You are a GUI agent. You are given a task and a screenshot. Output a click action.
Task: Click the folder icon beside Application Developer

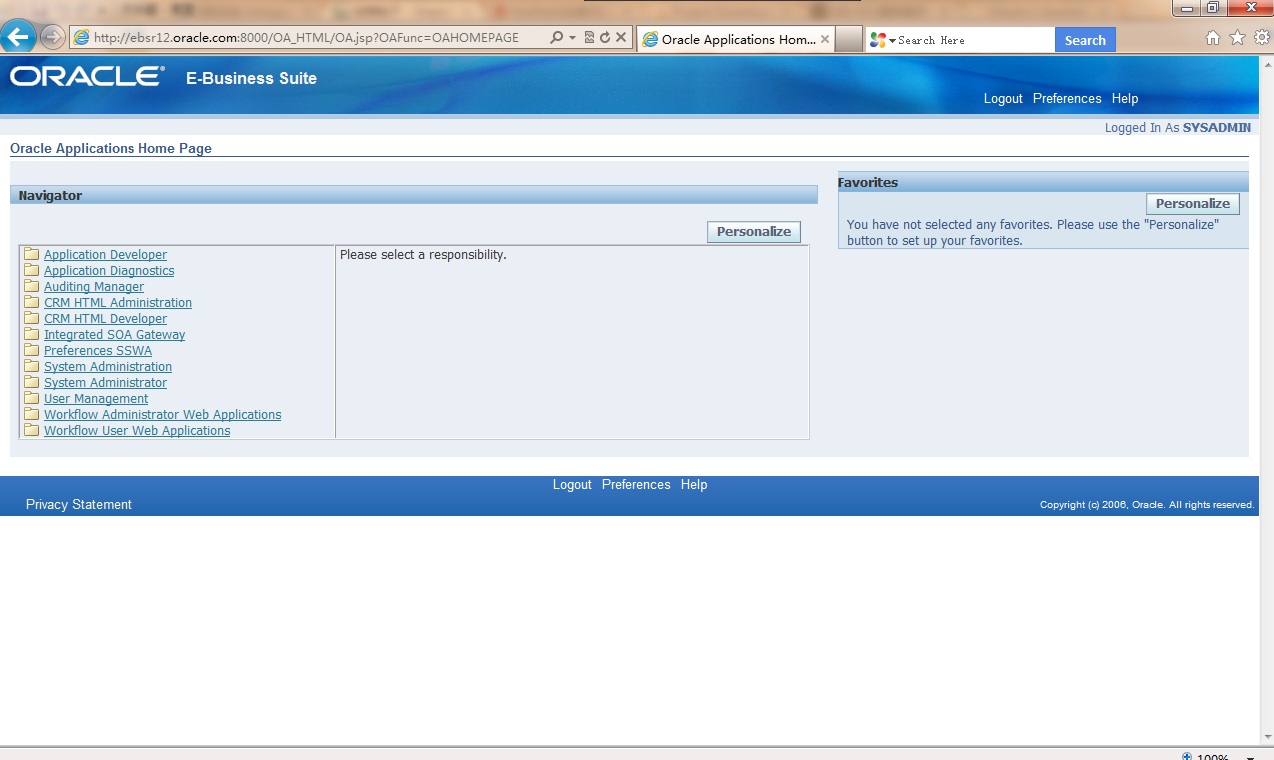point(32,254)
